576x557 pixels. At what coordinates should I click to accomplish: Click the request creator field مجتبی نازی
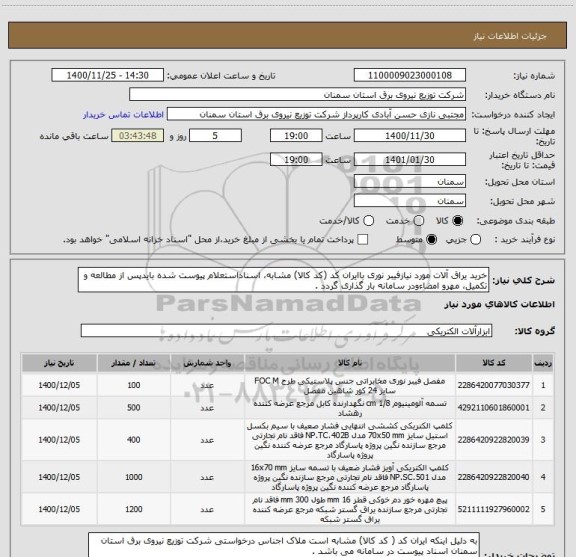click(316, 115)
